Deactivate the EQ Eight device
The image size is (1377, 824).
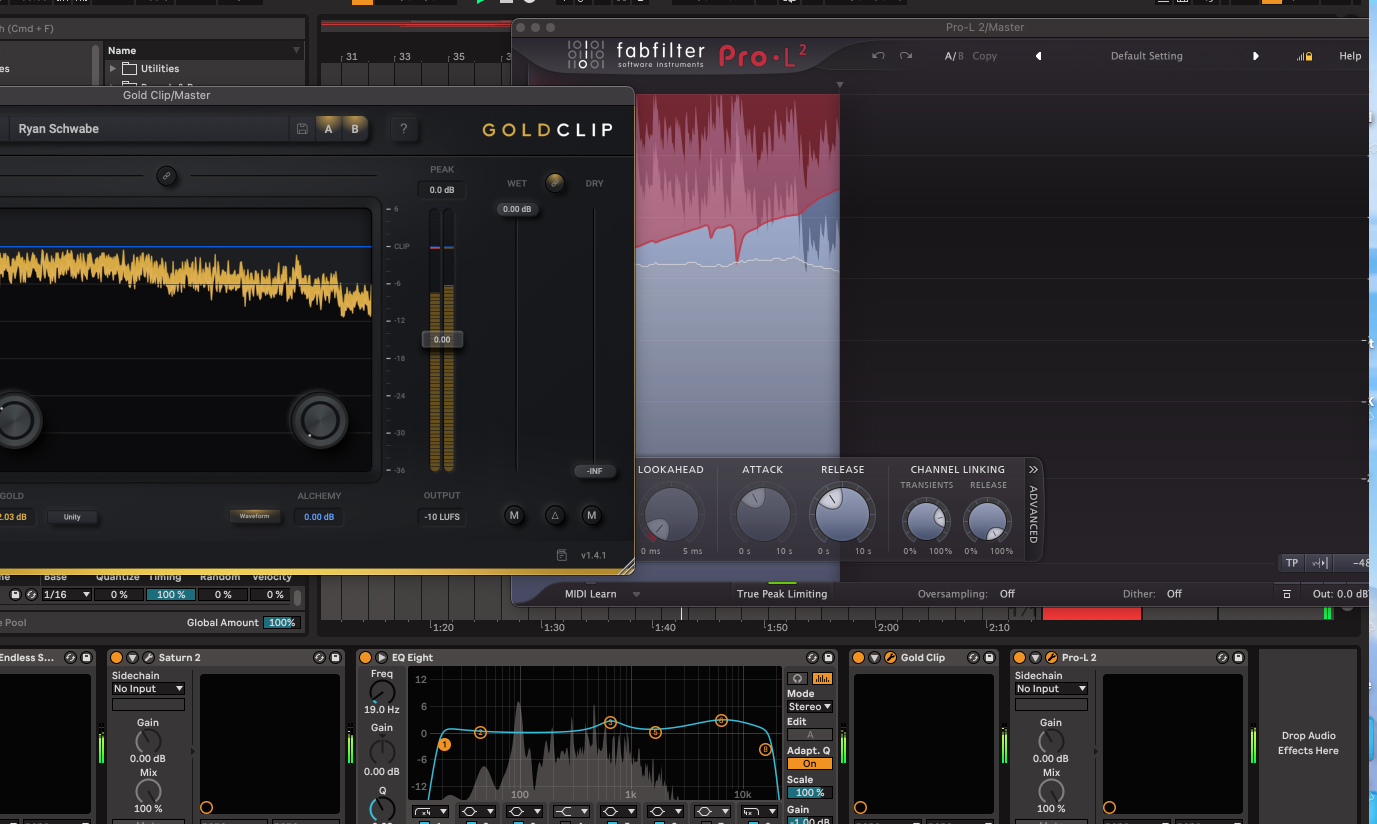pos(365,657)
